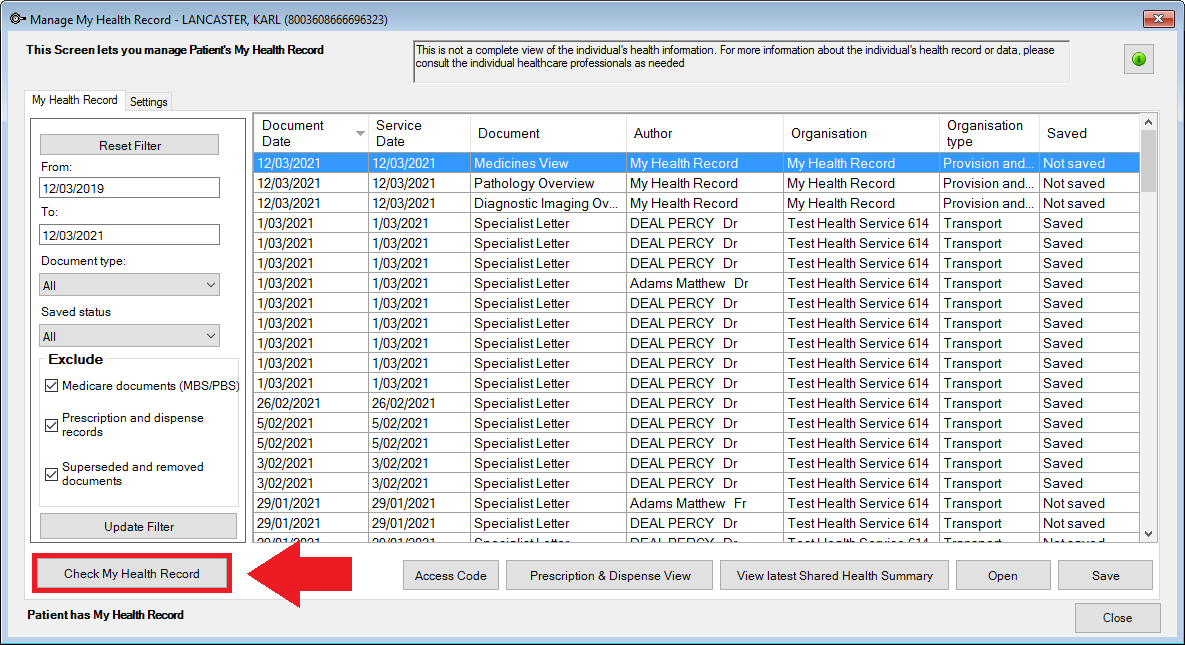Image resolution: width=1185 pixels, height=645 pixels.
Task: Click the green information icon button
Action: pyautogui.click(x=1138, y=59)
